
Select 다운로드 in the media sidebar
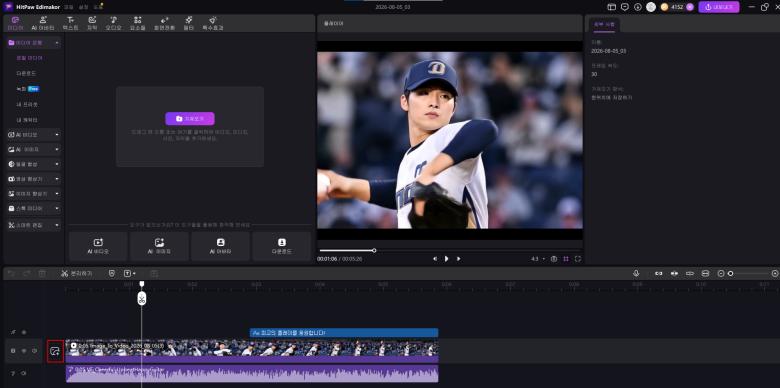tap(26, 74)
